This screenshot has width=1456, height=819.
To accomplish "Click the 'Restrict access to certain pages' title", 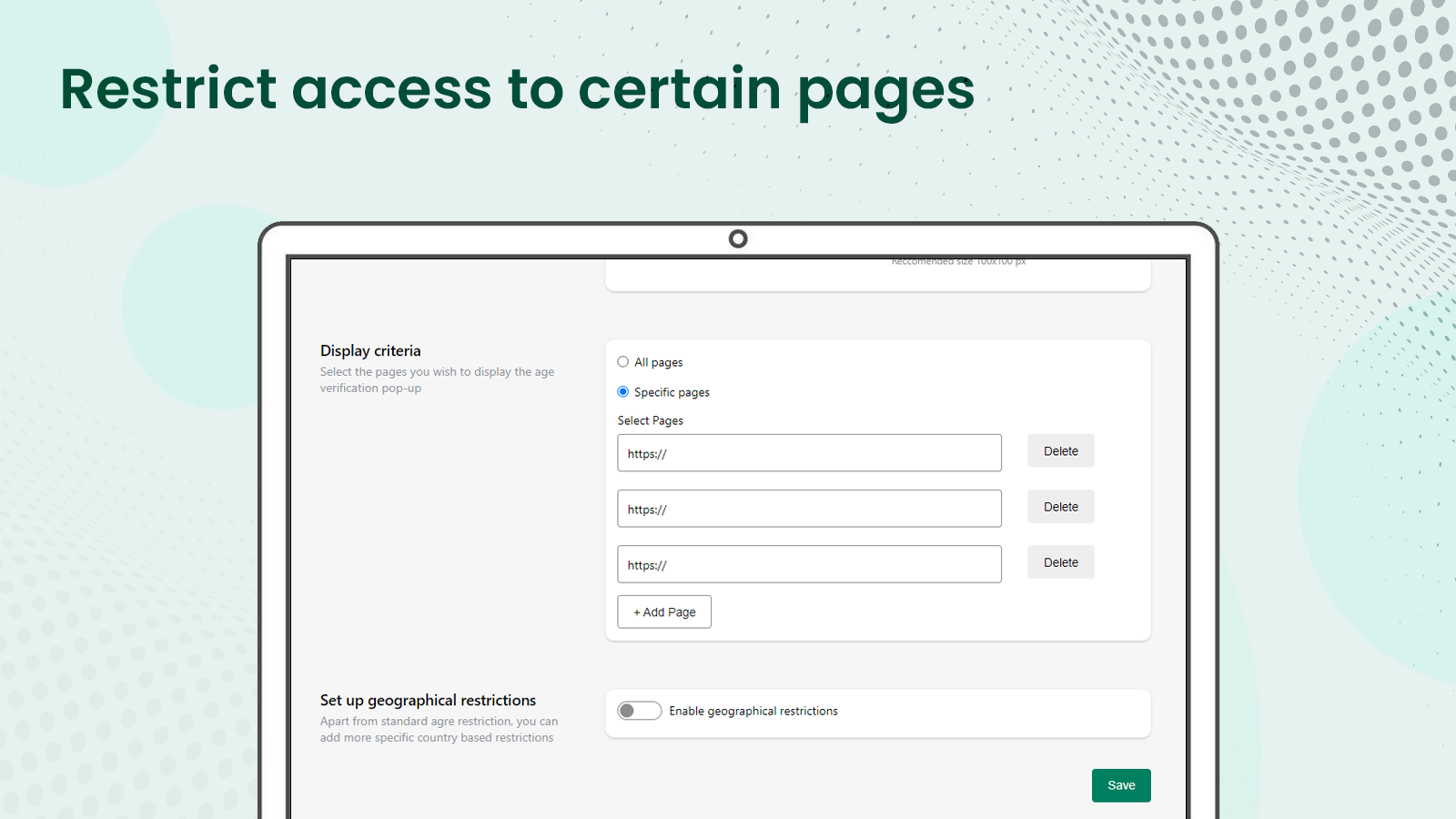I will point(517,90).
